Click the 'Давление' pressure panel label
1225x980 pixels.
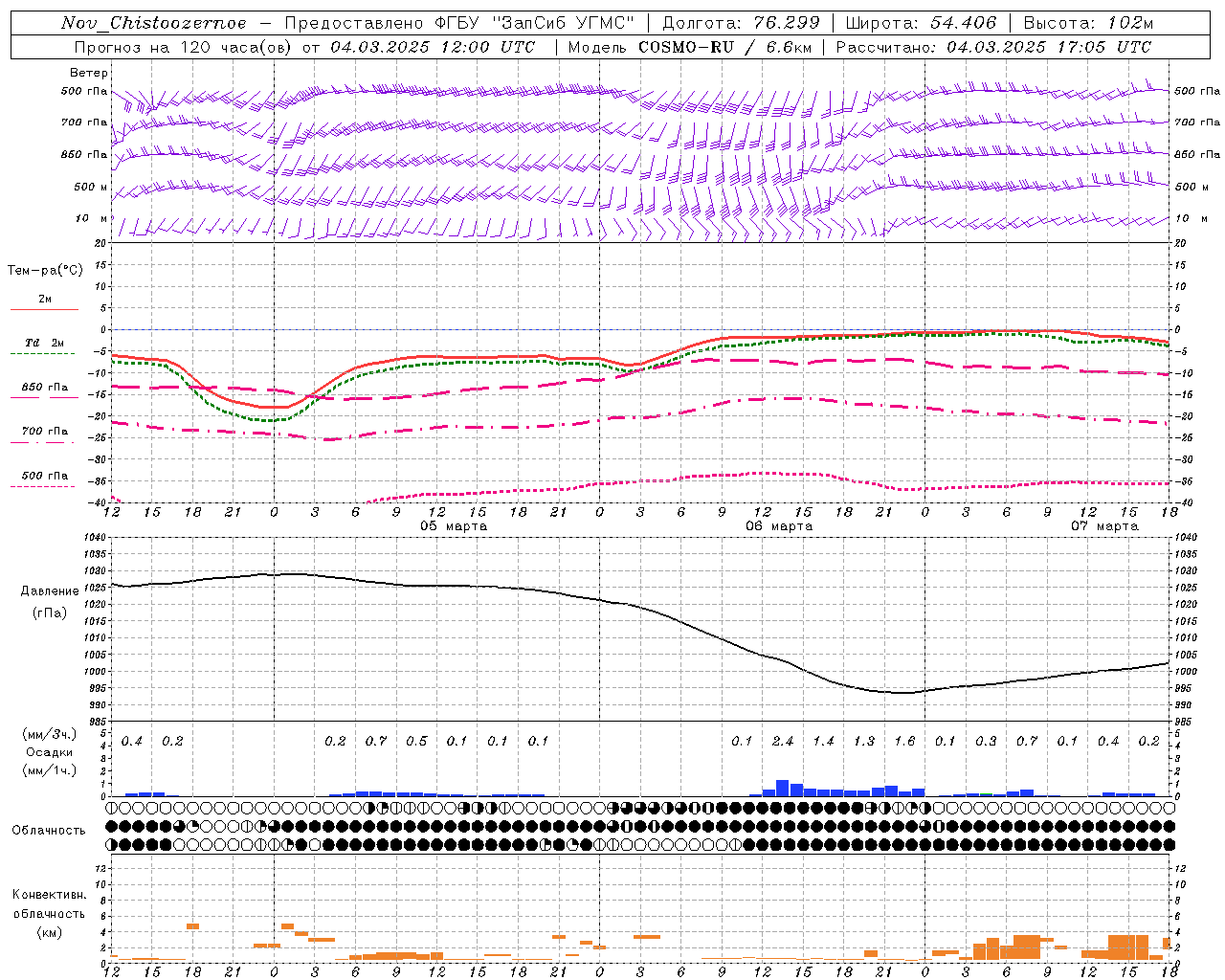(x=48, y=591)
